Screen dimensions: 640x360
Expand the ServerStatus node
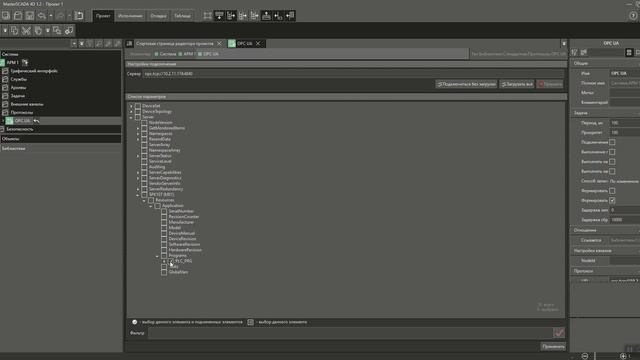point(138,156)
